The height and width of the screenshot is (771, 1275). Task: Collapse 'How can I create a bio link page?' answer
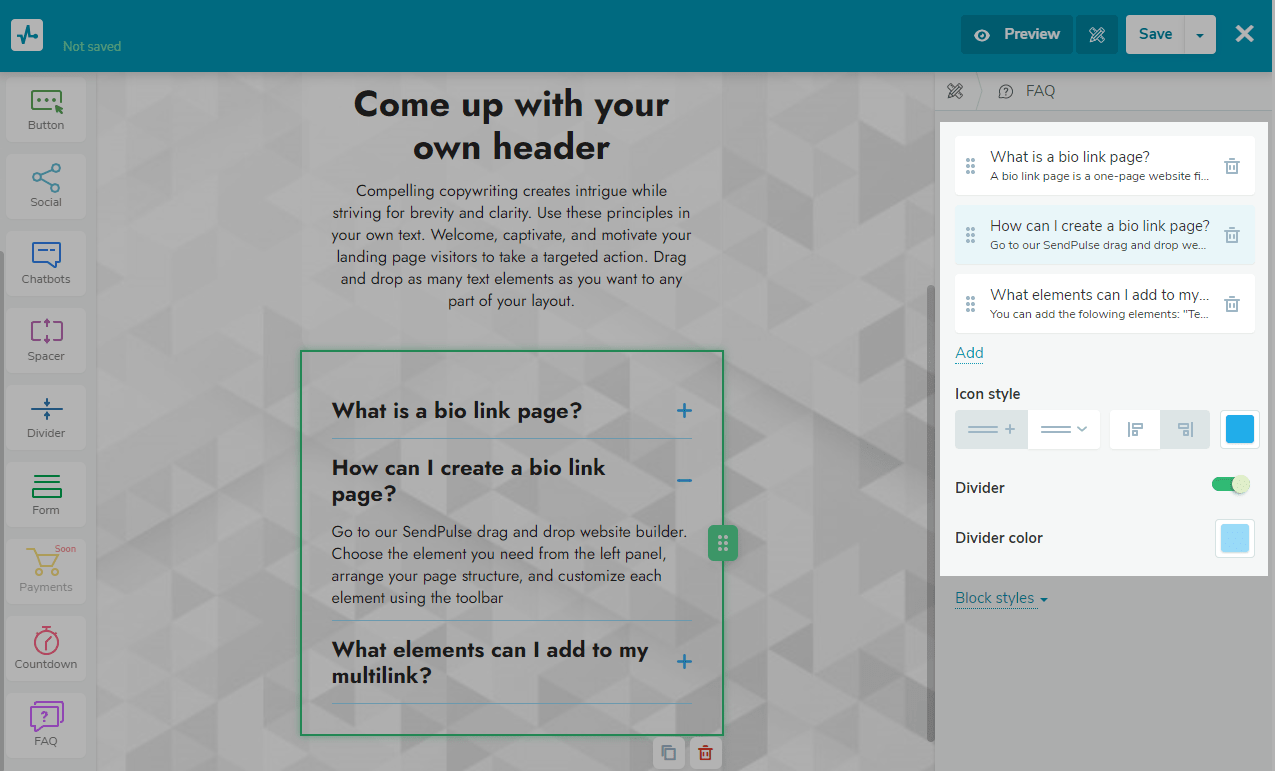tap(684, 481)
